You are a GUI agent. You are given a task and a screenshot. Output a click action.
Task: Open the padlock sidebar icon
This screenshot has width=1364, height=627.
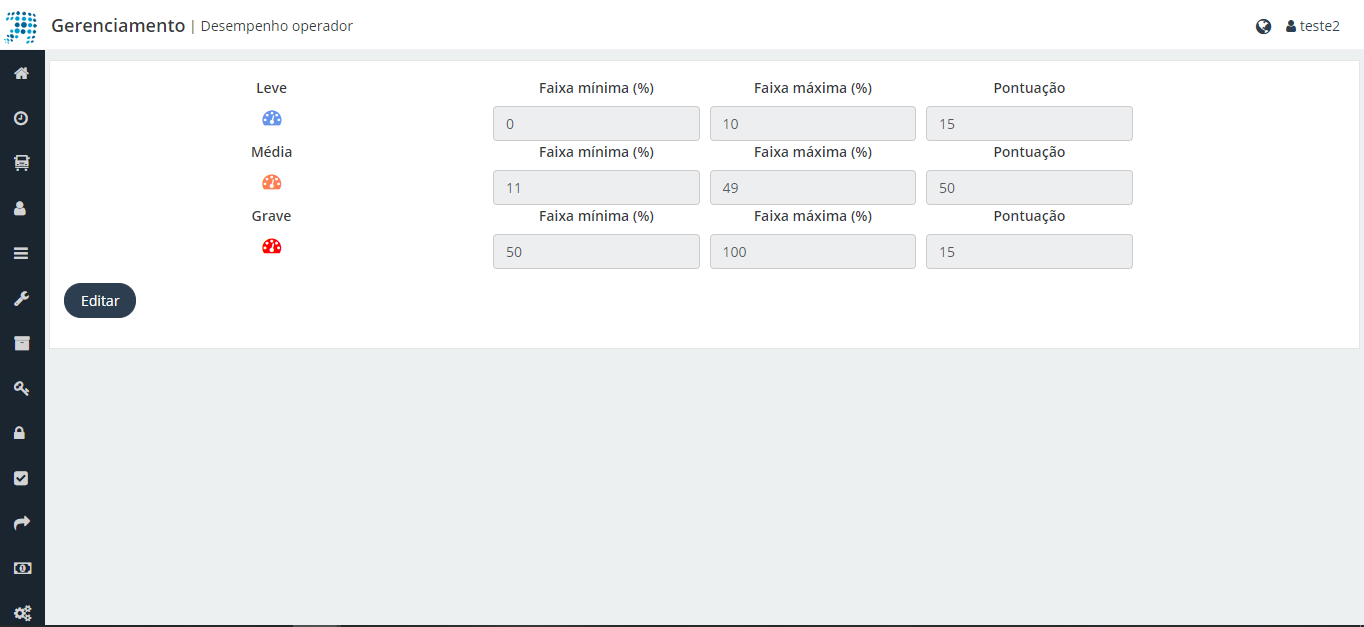[21, 433]
